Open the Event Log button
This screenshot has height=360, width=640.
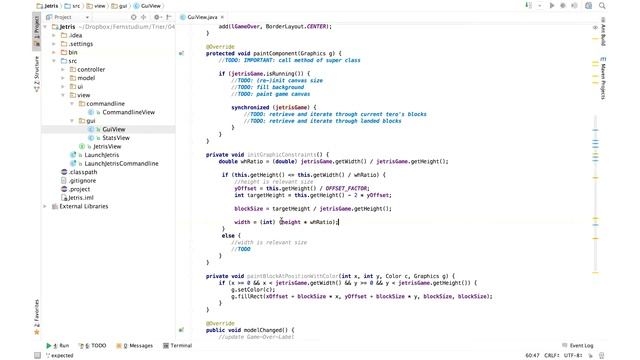[578, 346]
